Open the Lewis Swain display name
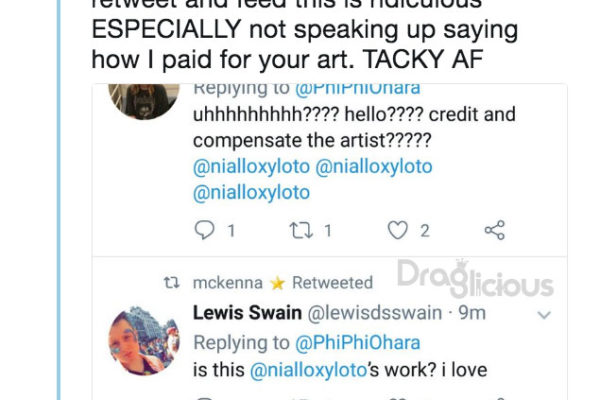The image size is (600, 400). click(247, 313)
